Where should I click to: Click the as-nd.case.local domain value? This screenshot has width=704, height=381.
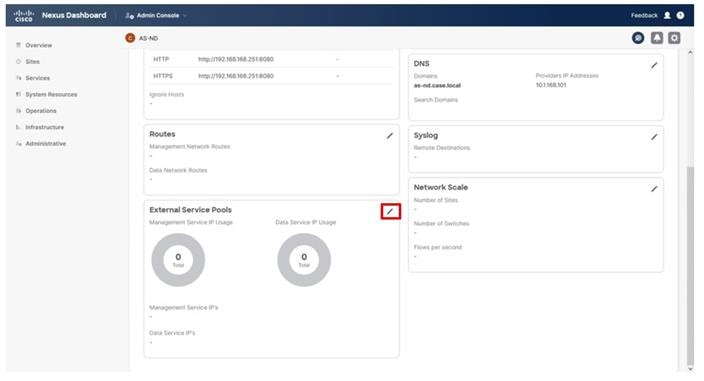437,85
